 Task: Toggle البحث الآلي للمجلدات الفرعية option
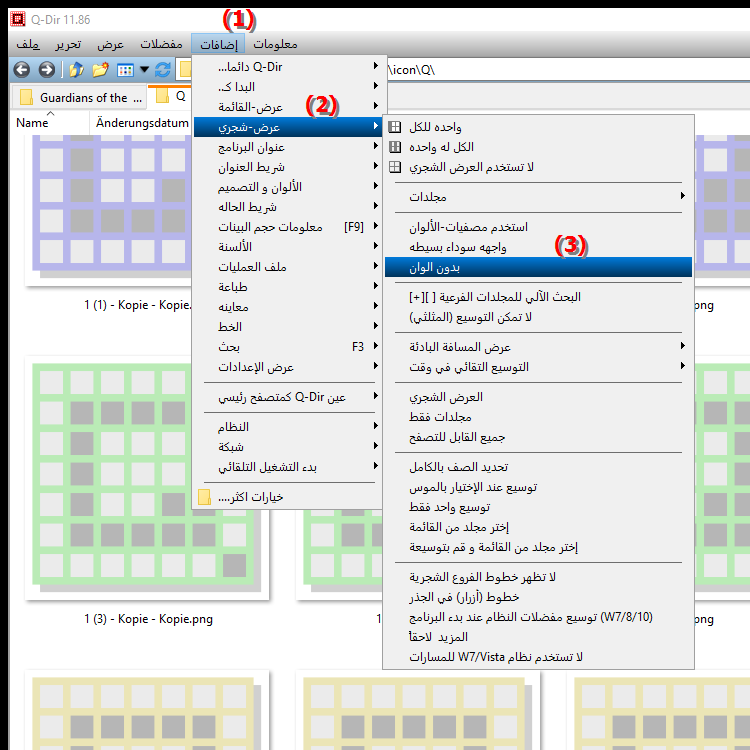pyautogui.click(x=539, y=297)
